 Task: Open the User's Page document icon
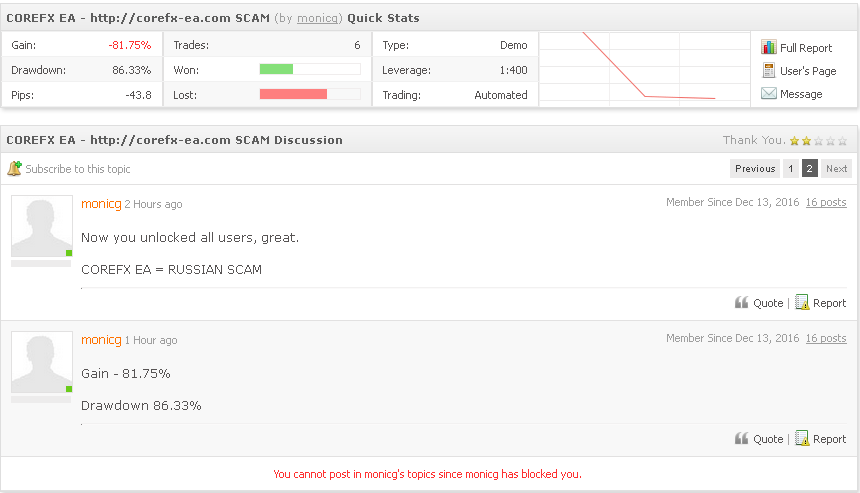point(768,71)
